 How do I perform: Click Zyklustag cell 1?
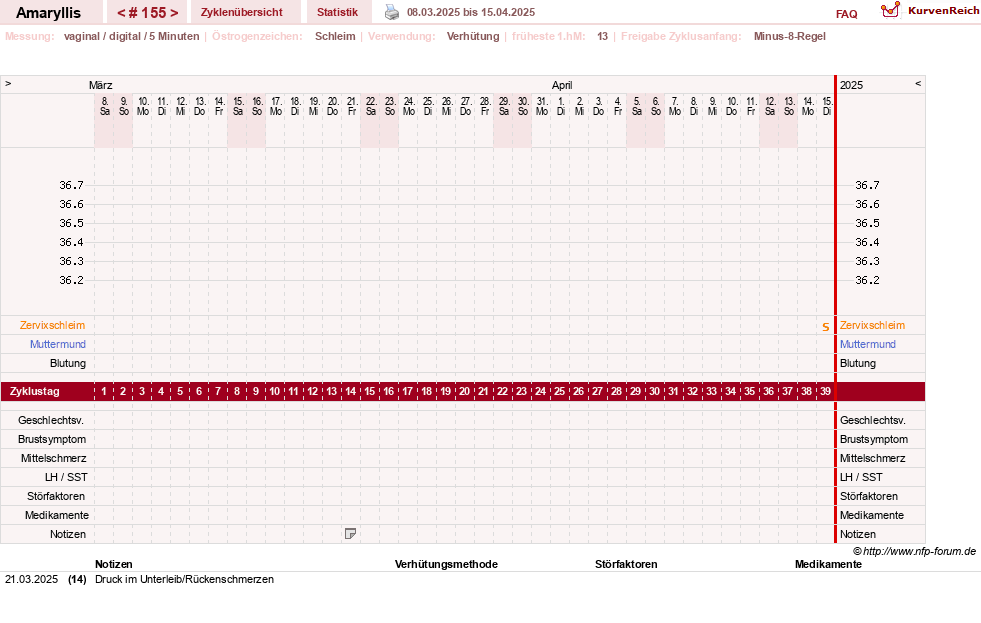click(x=104, y=391)
